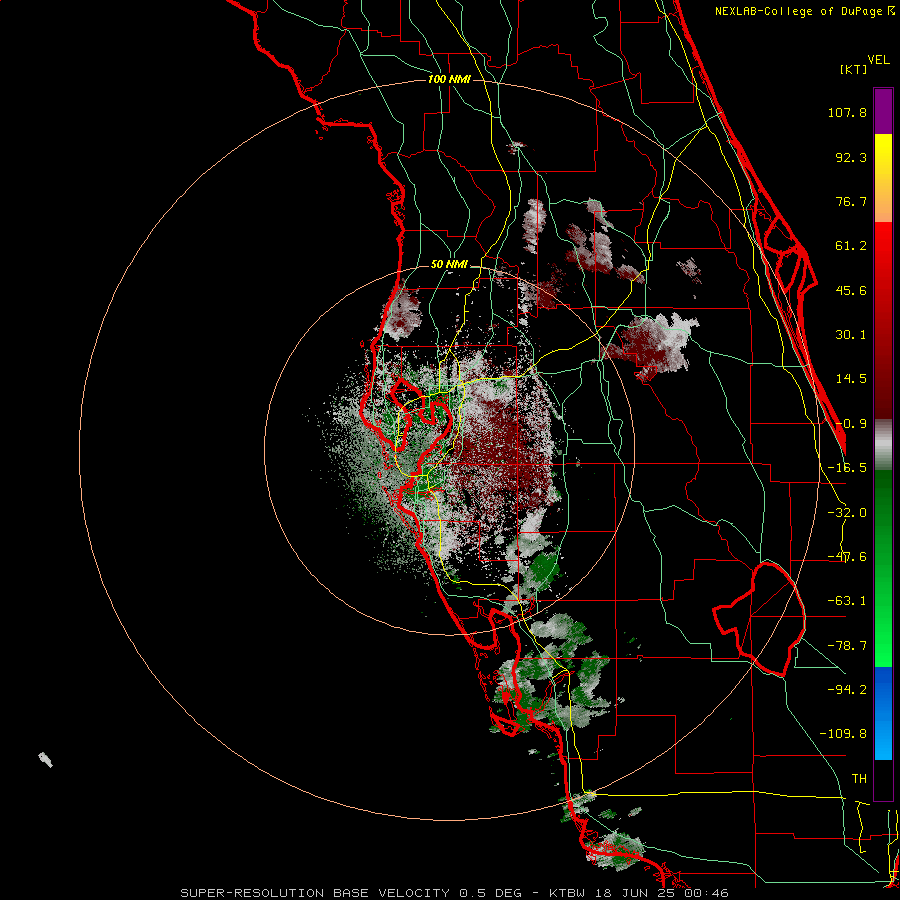The width and height of the screenshot is (900, 900).
Task: Select the -63.1 velocity scale value
Action: tap(847, 601)
